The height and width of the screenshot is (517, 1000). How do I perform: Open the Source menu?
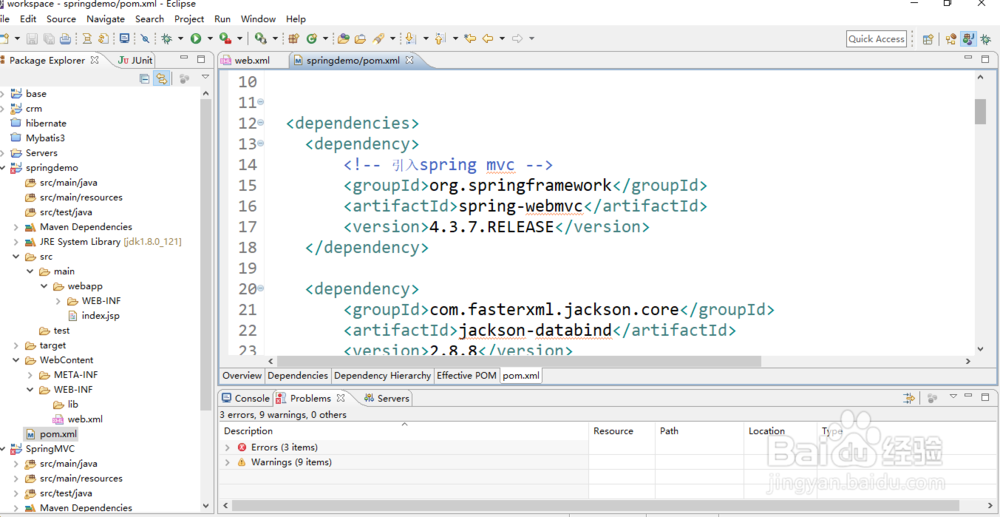click(61, 19)
